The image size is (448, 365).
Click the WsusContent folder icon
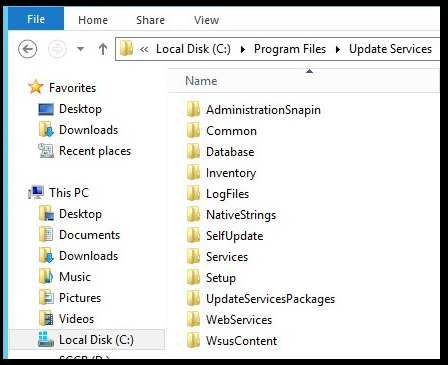193,340
